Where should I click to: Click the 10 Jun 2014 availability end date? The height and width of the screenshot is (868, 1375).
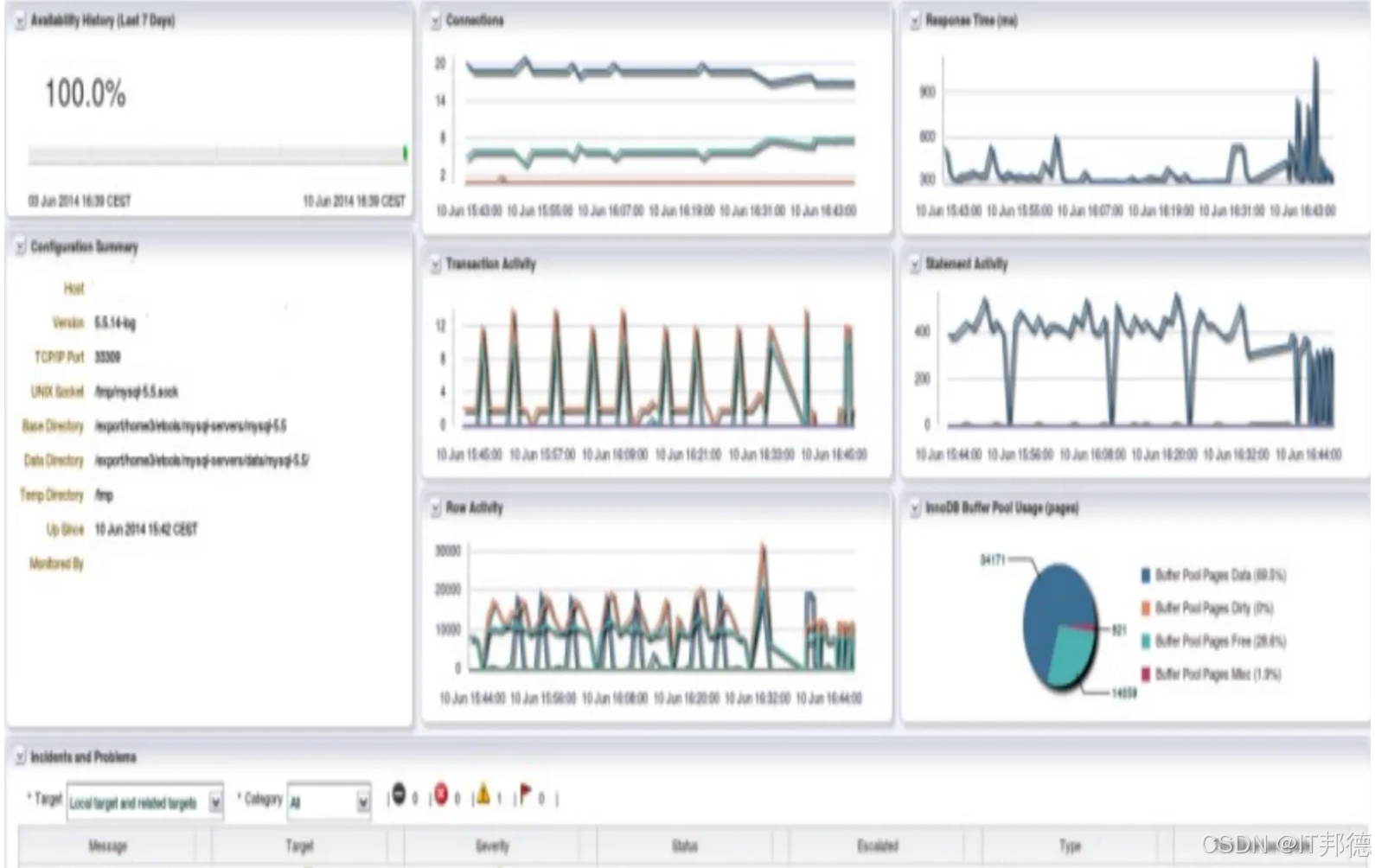click(354, 201)
